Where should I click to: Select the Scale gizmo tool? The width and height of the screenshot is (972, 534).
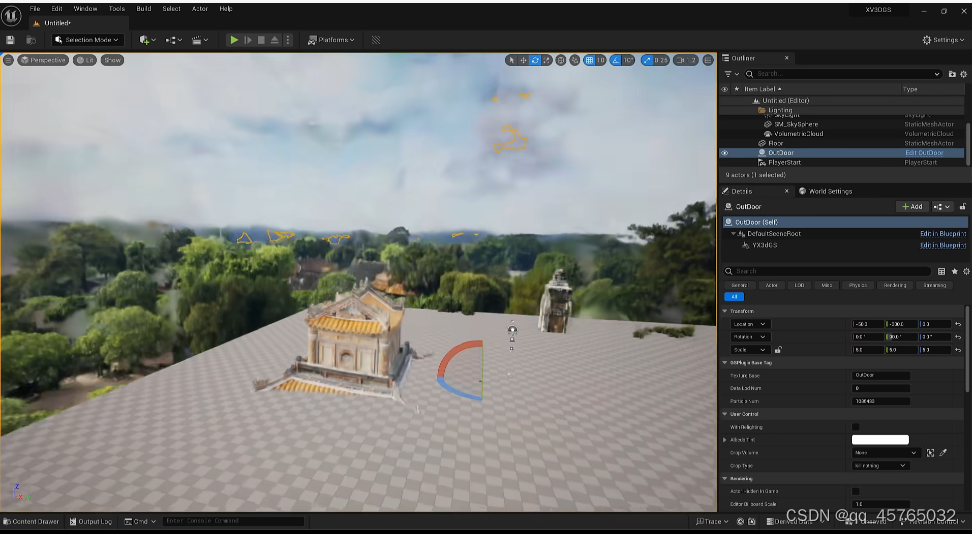(x=547, y=60)
